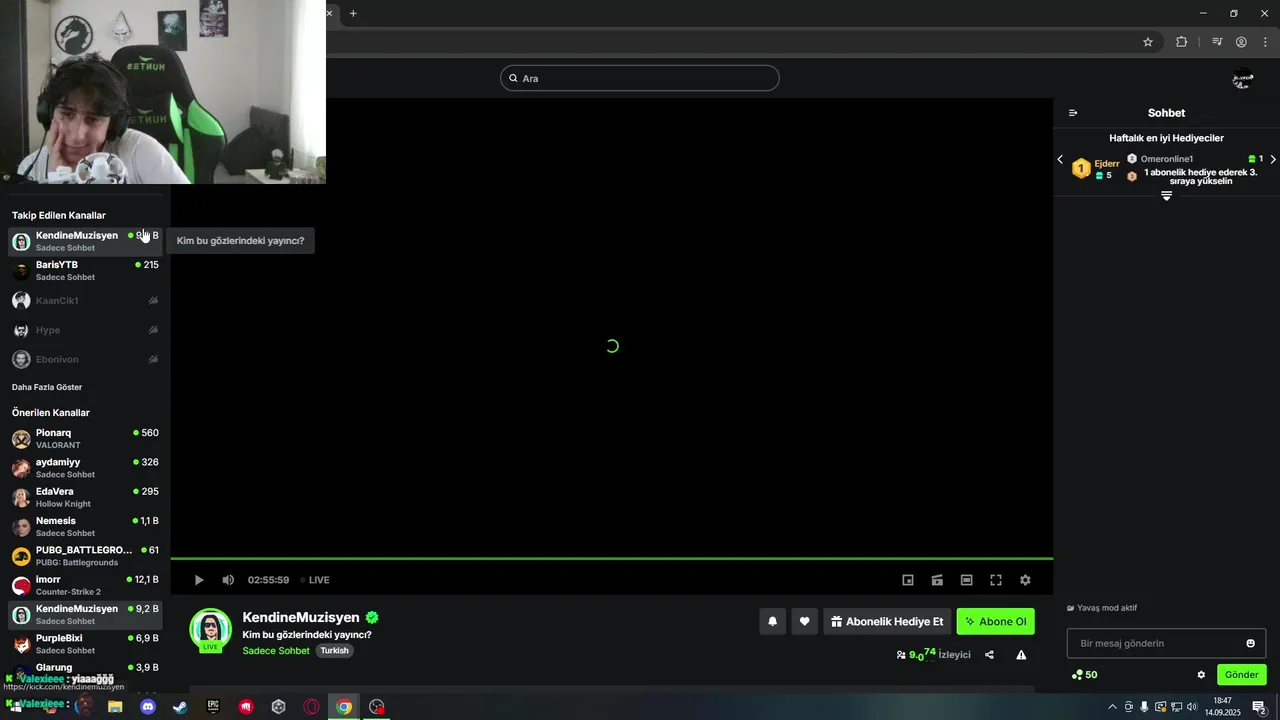
Task: Click in the Ara search box
Action: (640, 78)
